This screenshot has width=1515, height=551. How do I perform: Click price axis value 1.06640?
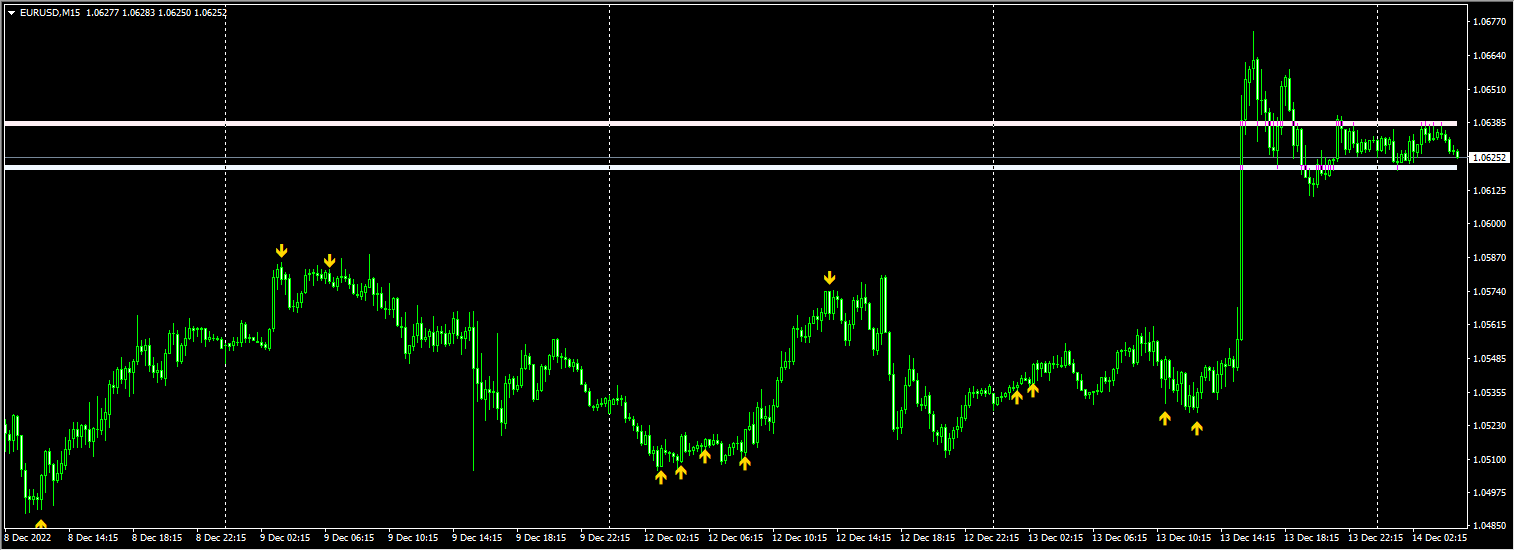[x=1490, y=55]
